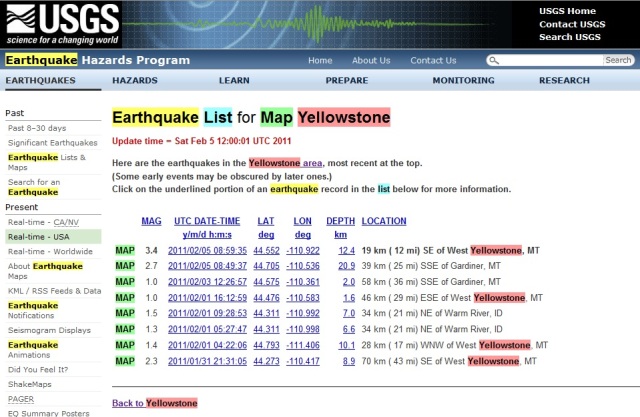Image resolution: width=640 pixels, height=417 pixels.
Task: Open event 2011/02/01 09:28:53 record
Action: (207, 313)
